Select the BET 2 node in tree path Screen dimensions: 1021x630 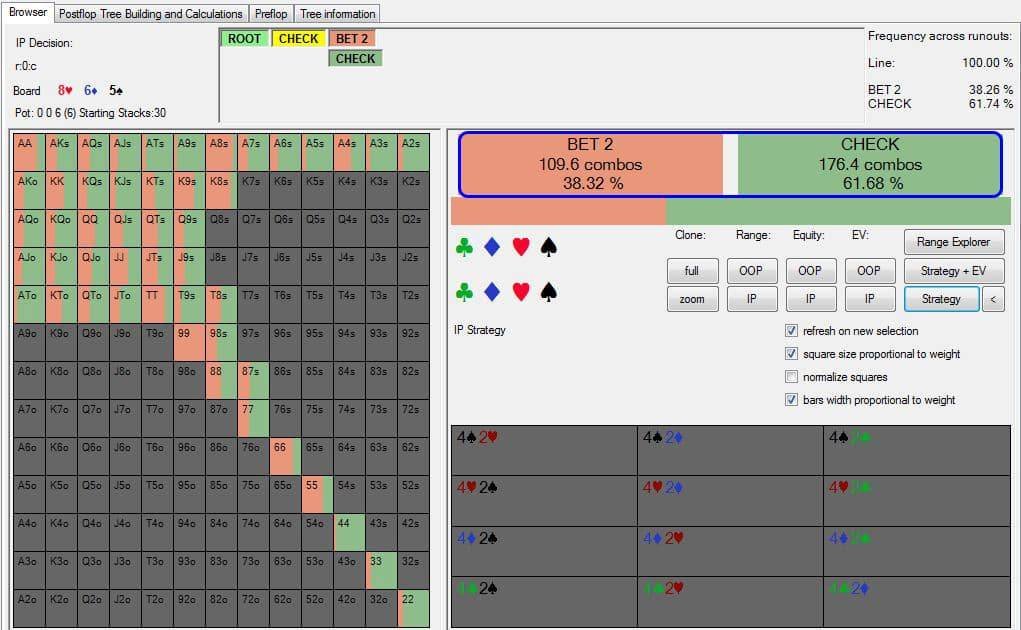(x=352, y=39)
